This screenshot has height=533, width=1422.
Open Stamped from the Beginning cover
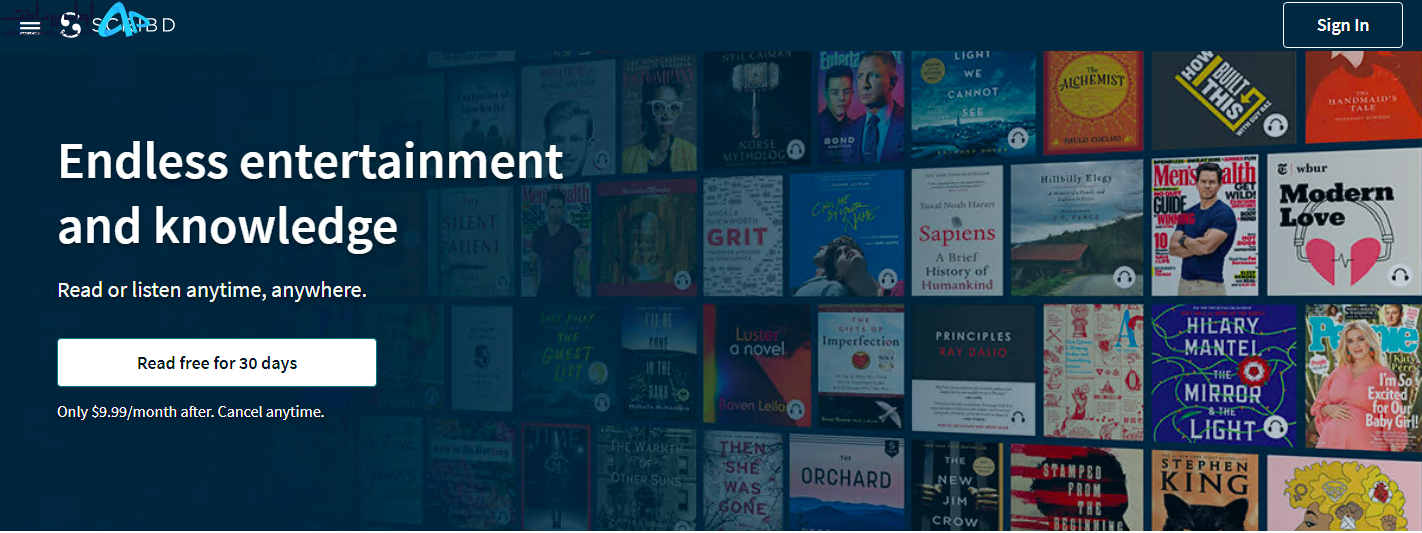(x=1076, y=489)
